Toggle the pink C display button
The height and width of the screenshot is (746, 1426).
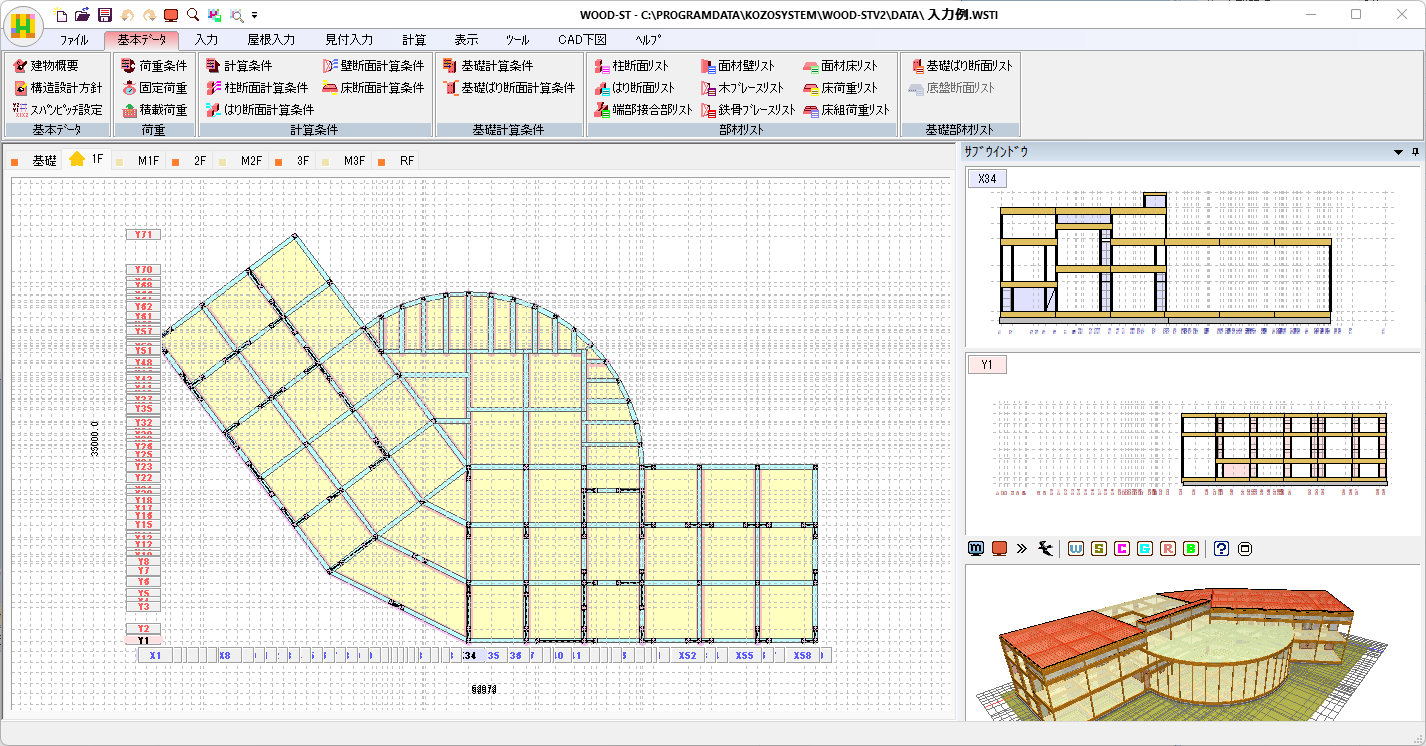1121,548
